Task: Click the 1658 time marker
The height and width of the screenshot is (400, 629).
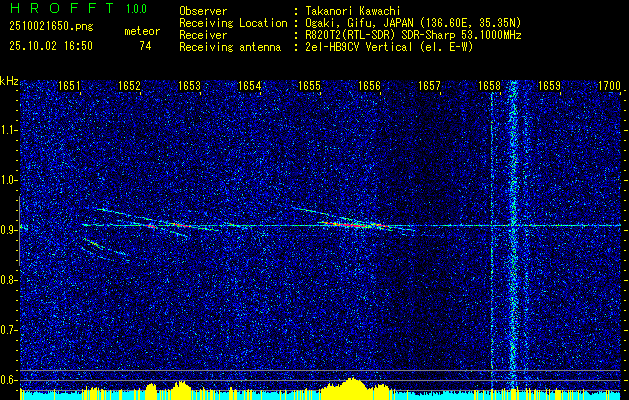Action: point(489,86)
